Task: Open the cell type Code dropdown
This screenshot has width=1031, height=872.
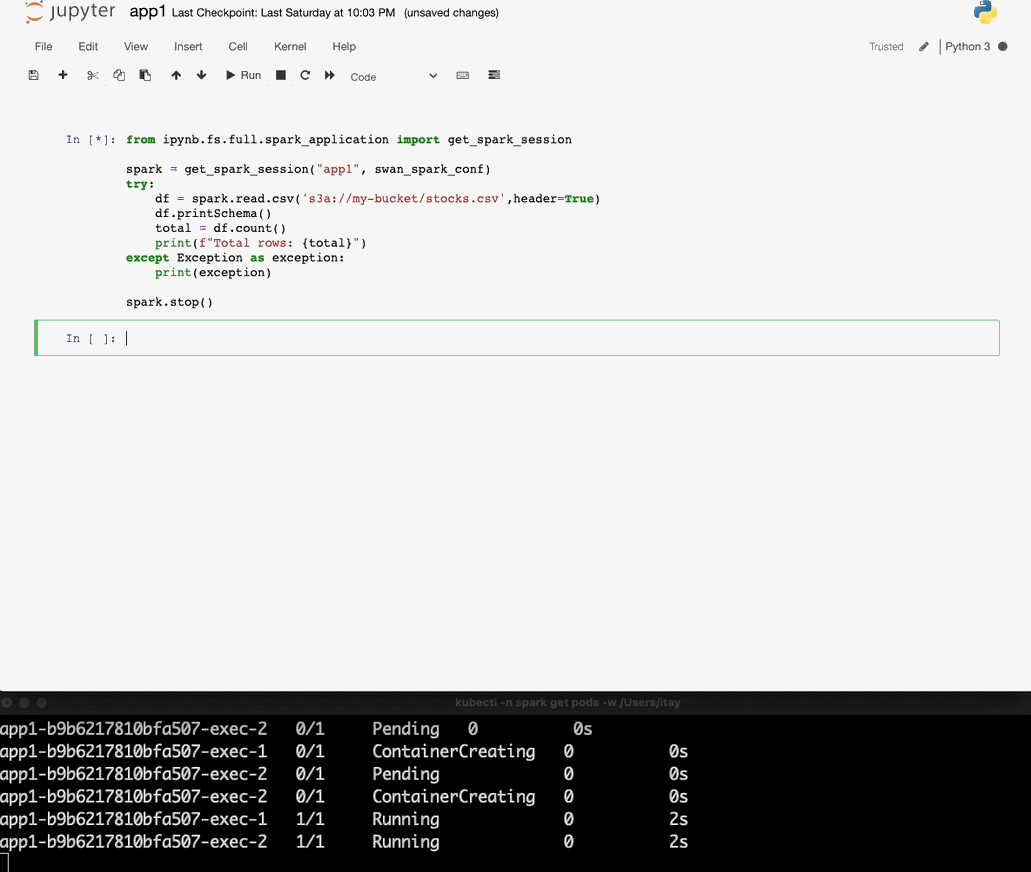Action: pos(393,77)
